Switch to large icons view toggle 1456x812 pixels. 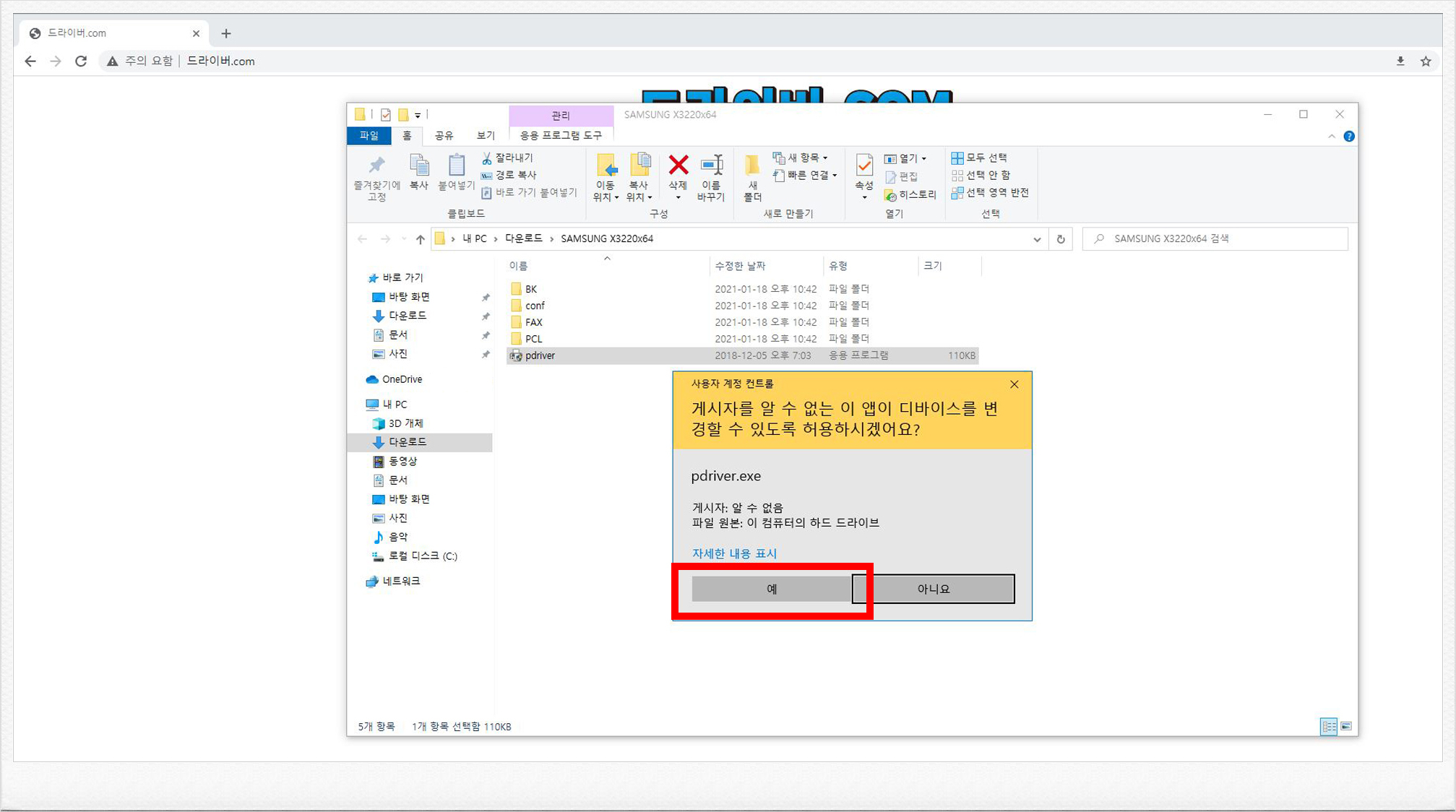point(1346,726)
